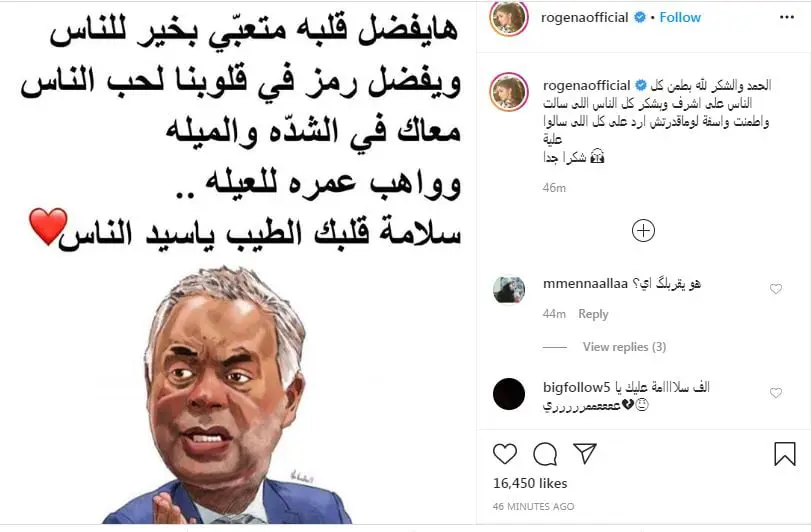The height and width of the screenshot is (532, 811).
Task: Open mmennaallaa's profile avatar
Action: (x=509, y=290)
